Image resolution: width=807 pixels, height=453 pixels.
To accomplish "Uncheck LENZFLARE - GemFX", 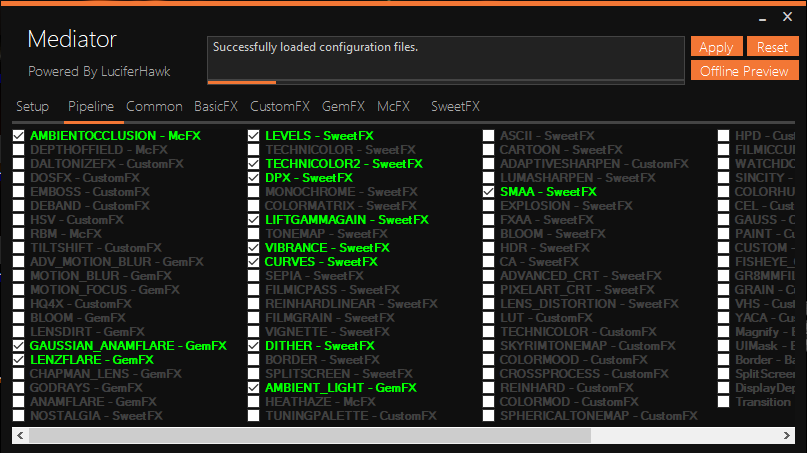I will click(19, 359).
